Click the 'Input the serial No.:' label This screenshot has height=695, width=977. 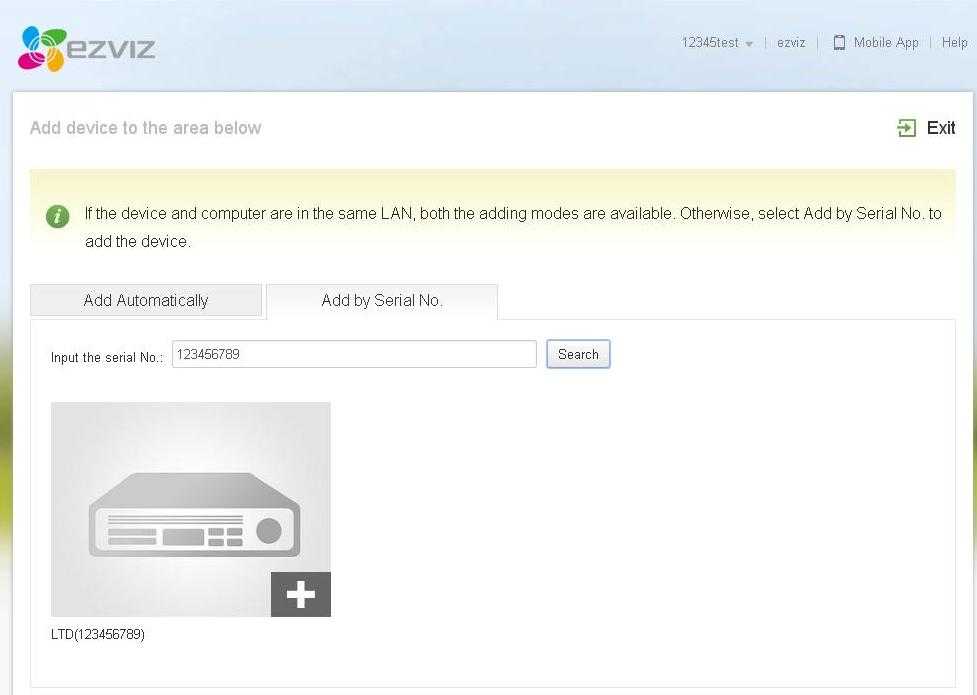[x=107, y=358]
